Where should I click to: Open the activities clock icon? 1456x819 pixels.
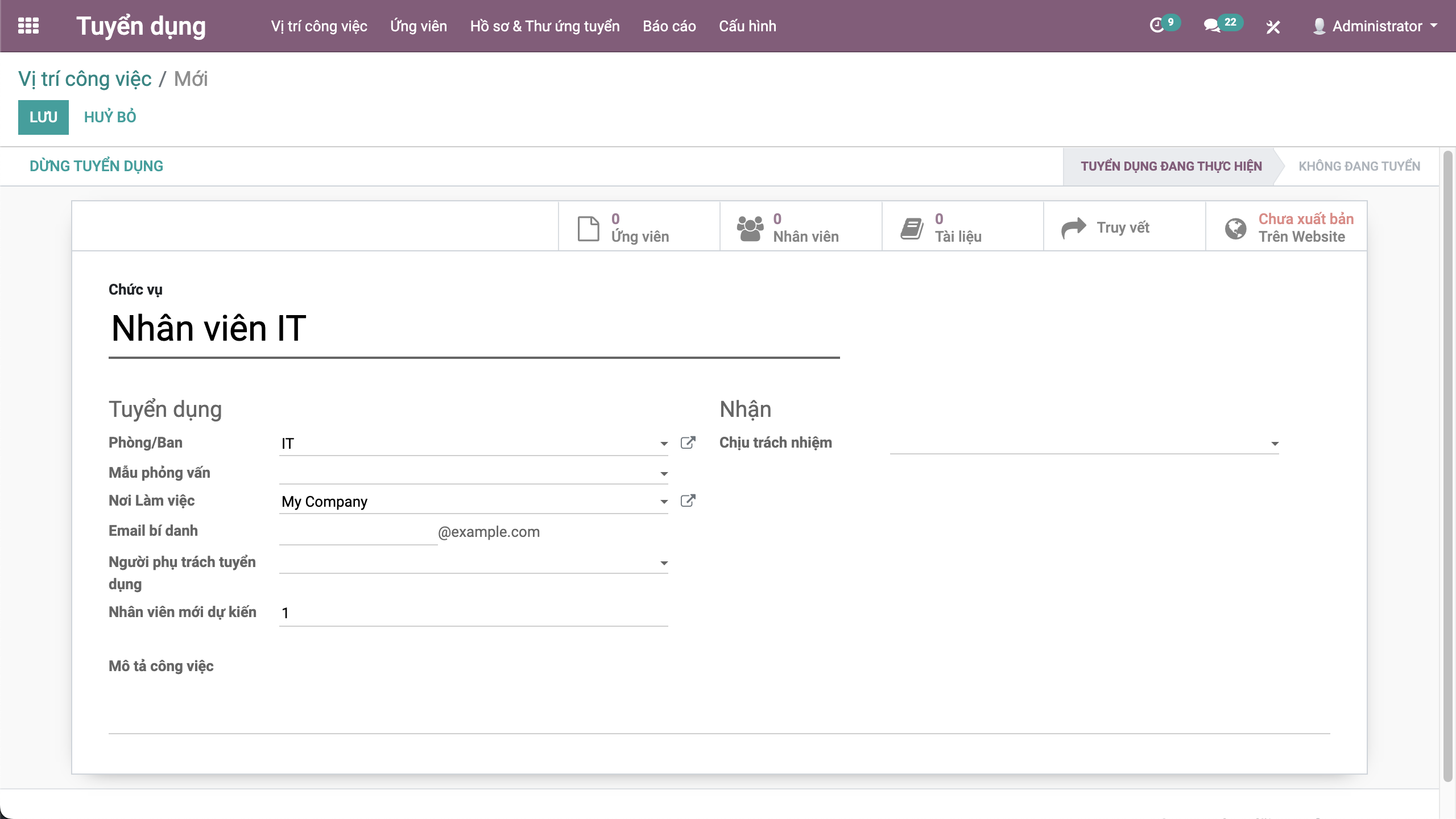pyautogui.click(x=1157, y=26)
